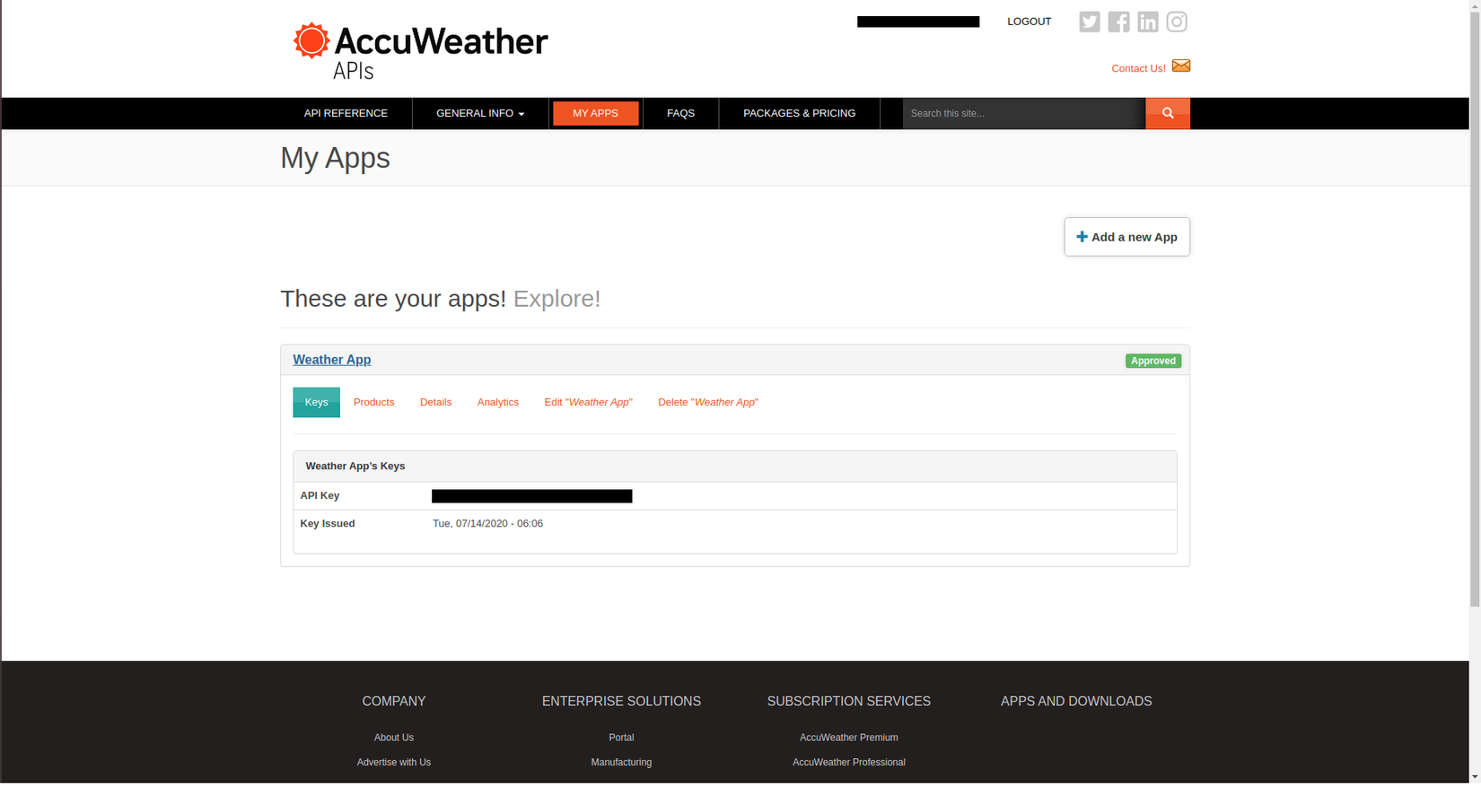Switch to the Keys tab
The height and width of the screenshot is (812, 1481).
point(316,402)
